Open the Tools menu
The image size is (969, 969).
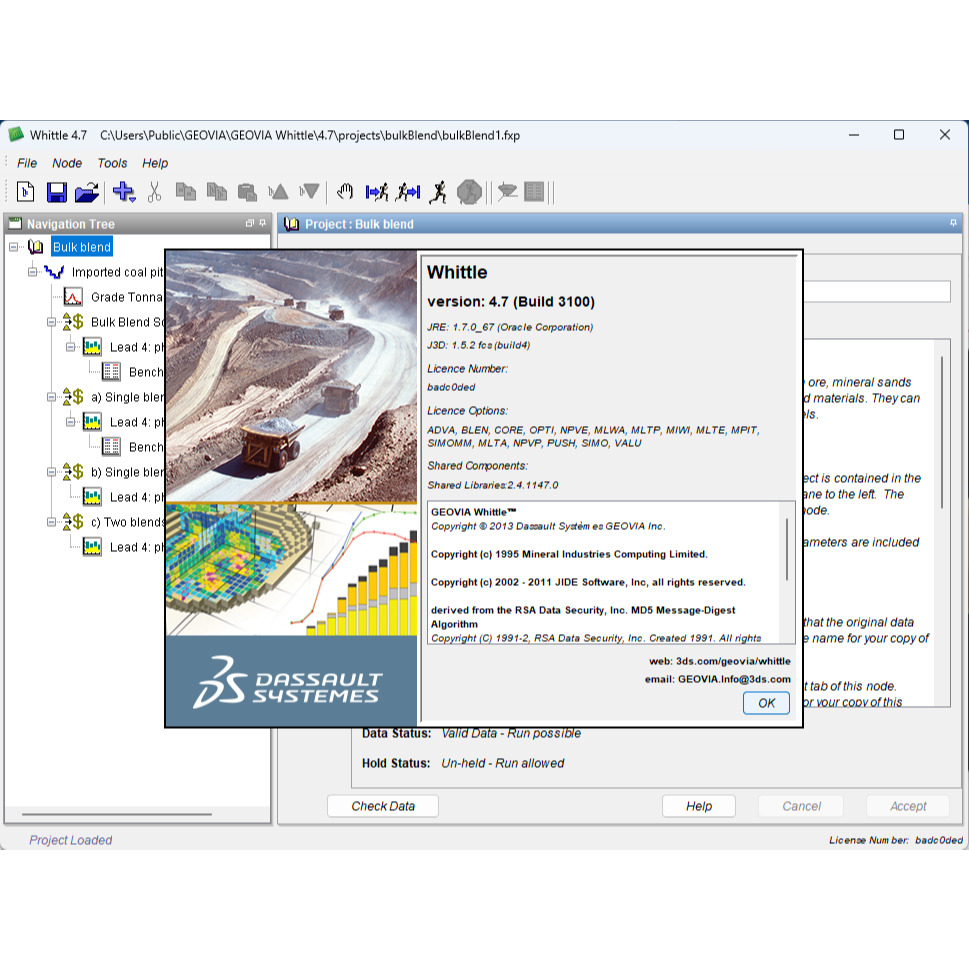(x=112, y=163)
